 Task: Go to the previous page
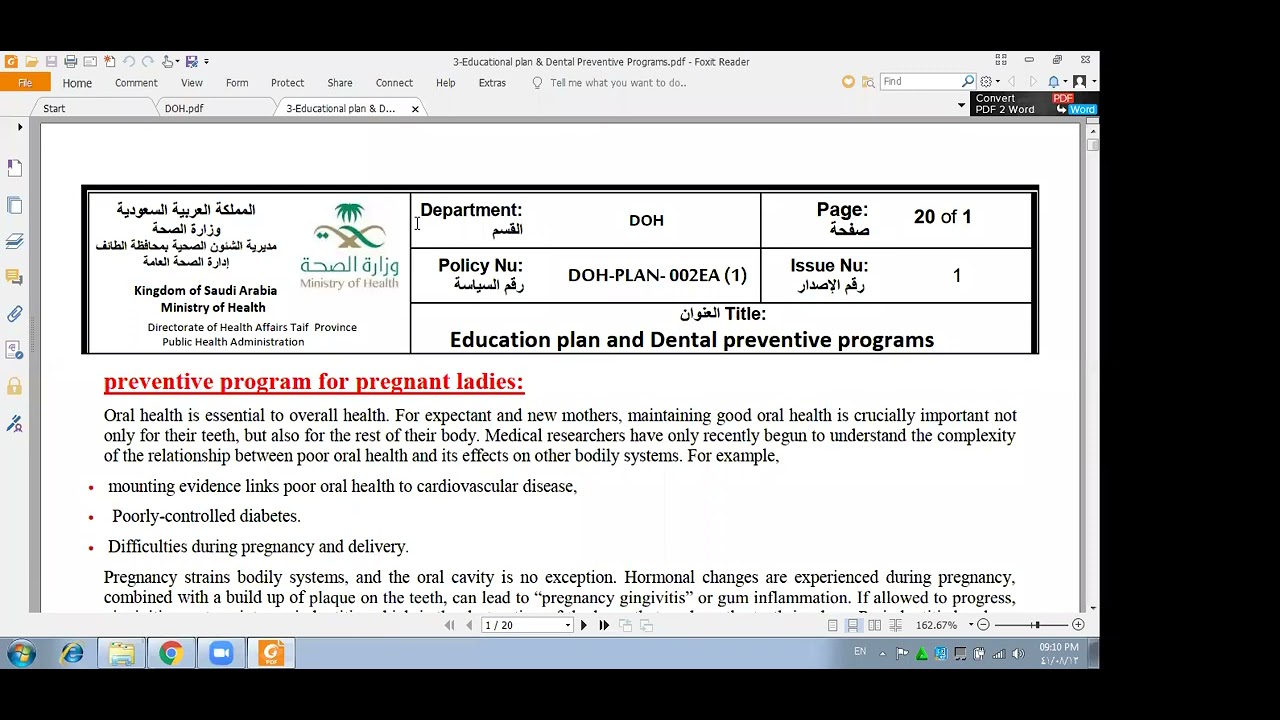pos(469,625)
